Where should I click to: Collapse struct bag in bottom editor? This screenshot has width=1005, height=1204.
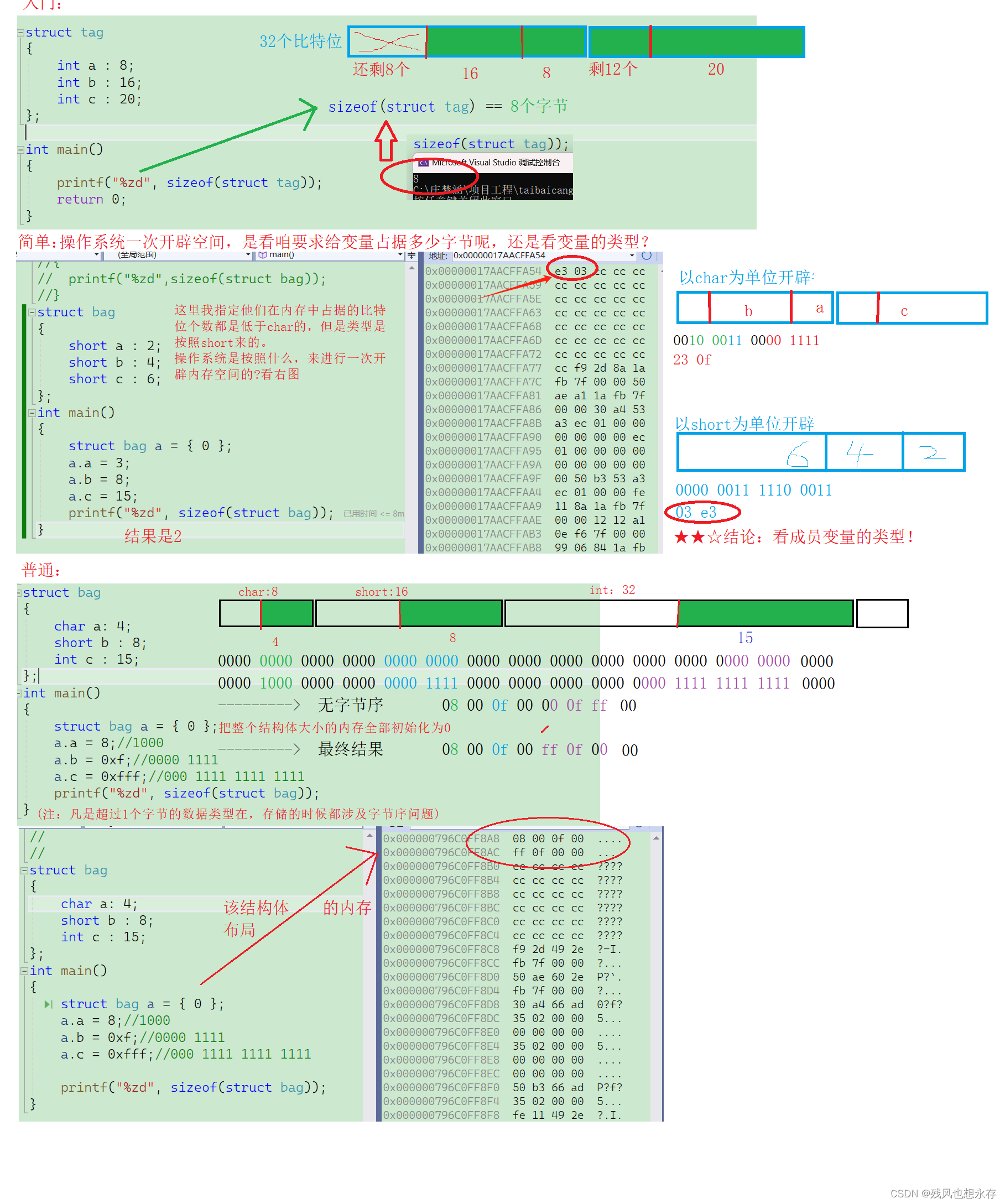point(24,871)
